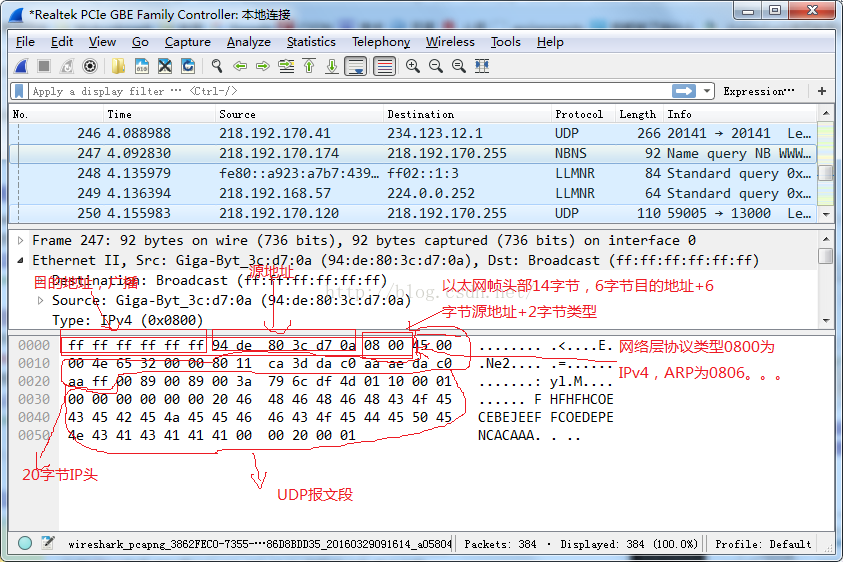
Task: Expand the Frame 247 tree node
Action: click(20, 240)
